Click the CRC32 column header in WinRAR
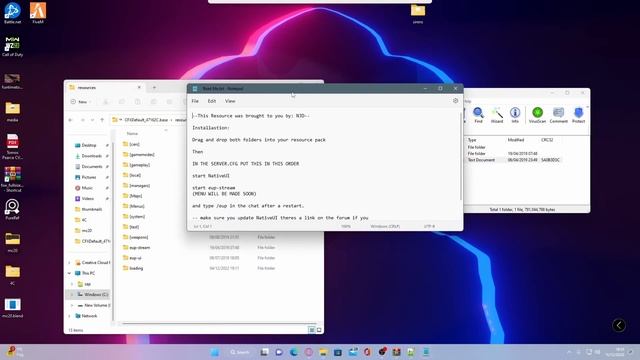640x360 pixels. coord(547,140)
